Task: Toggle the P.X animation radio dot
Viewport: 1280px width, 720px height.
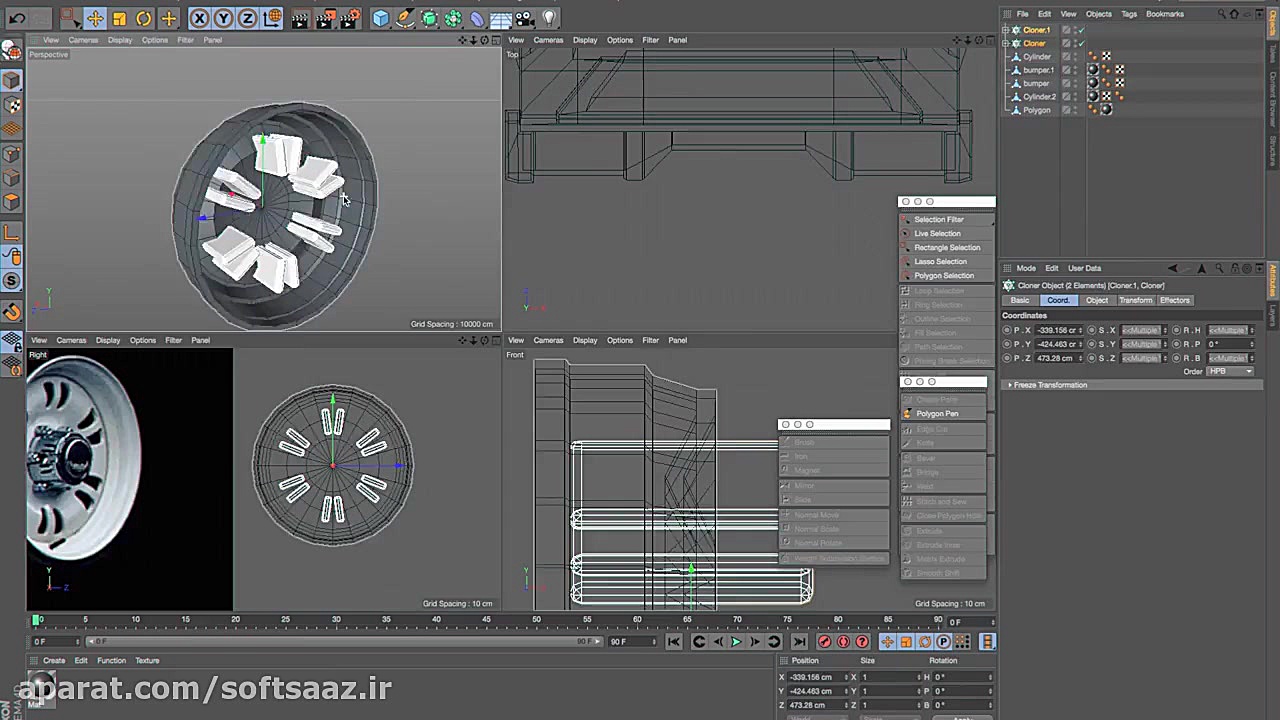Action: [x=1008, y=330]
